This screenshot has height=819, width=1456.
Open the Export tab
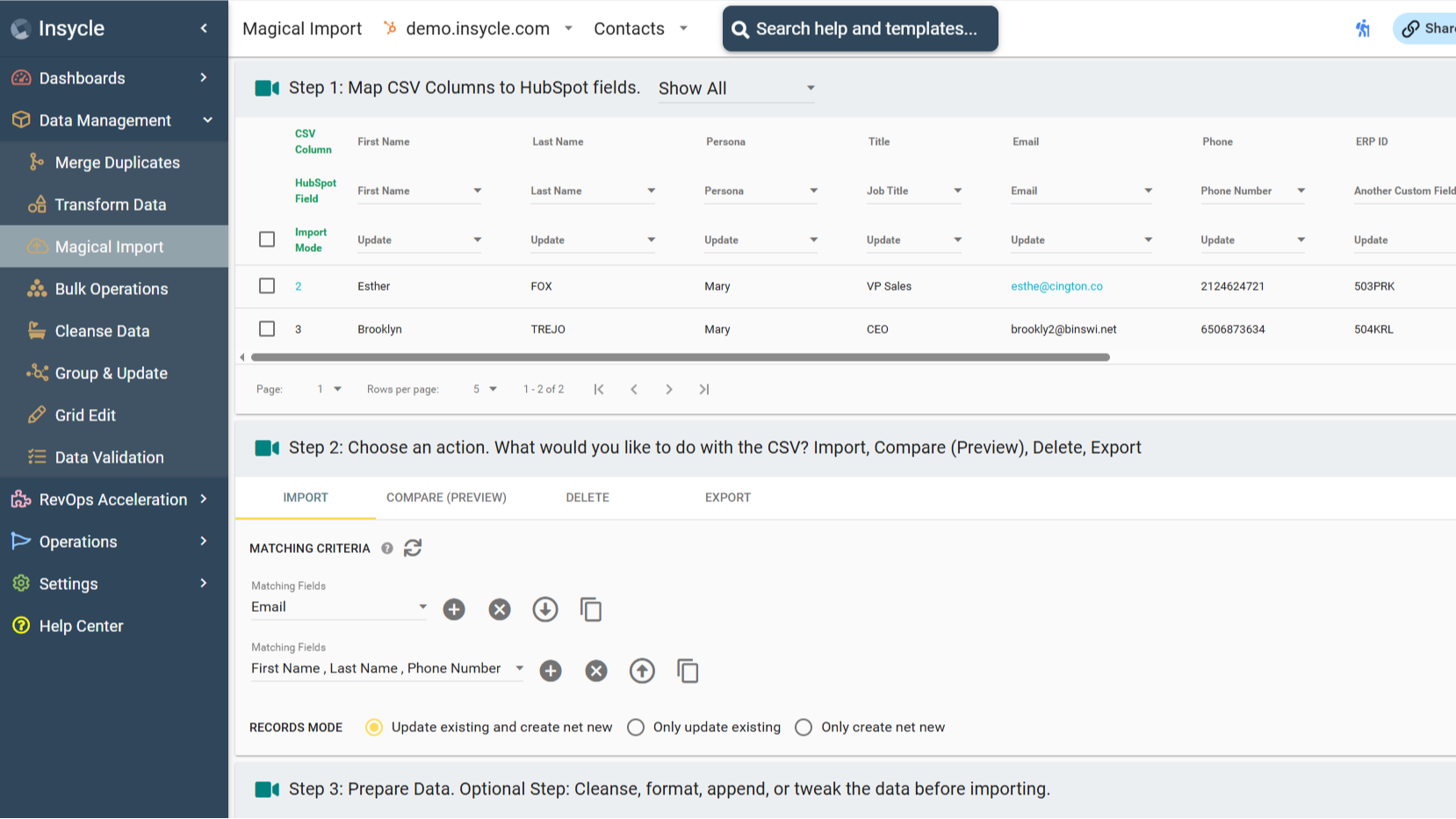[727, 497]
